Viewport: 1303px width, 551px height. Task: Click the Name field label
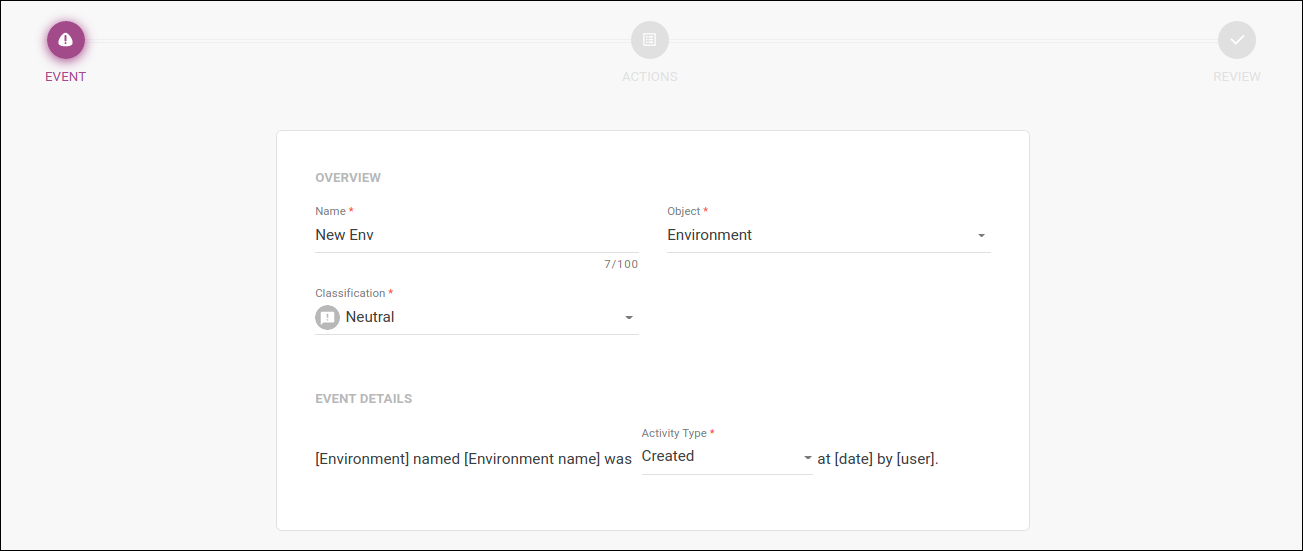(331, 212)
